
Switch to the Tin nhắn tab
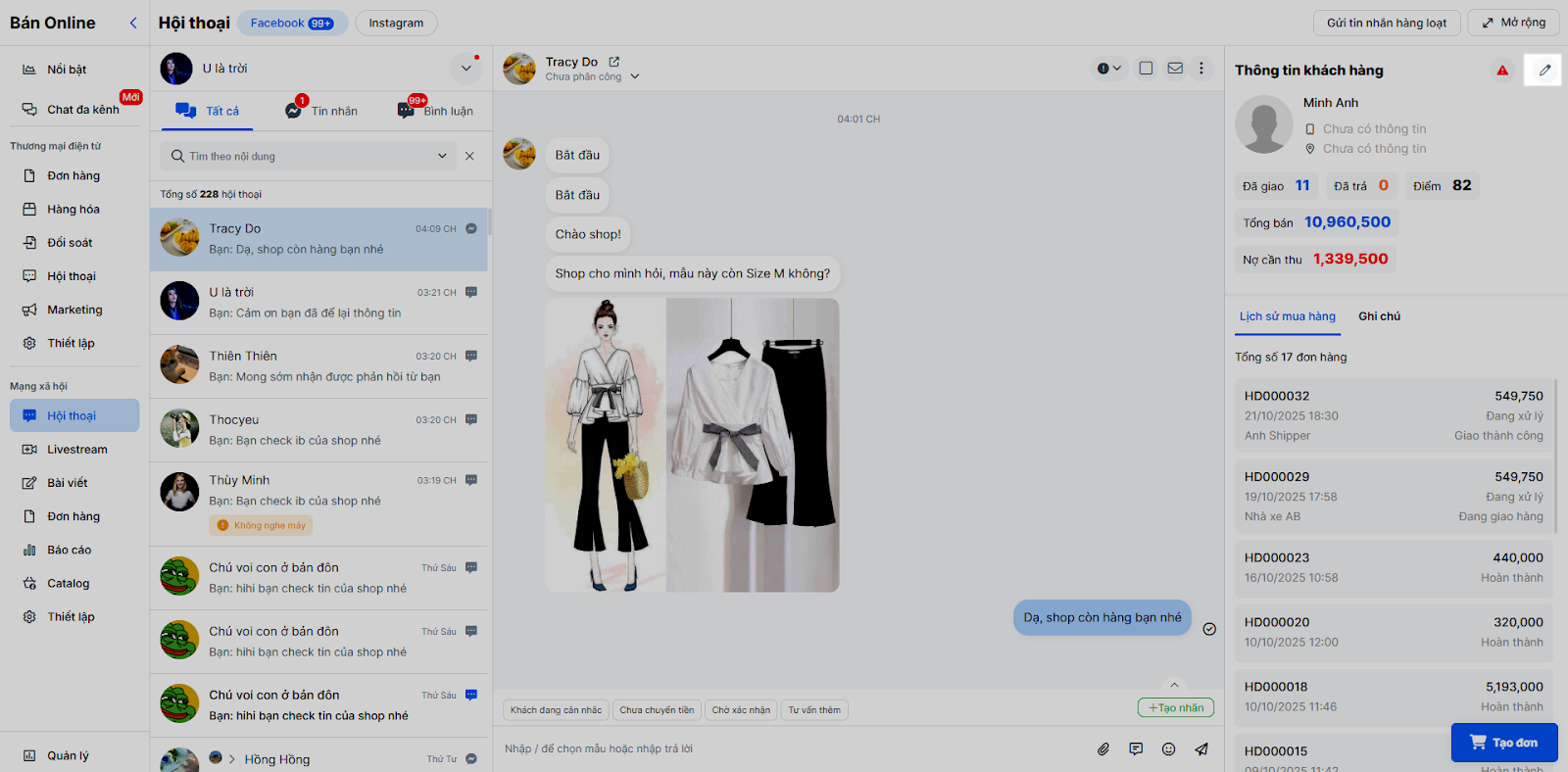(321, 111)
